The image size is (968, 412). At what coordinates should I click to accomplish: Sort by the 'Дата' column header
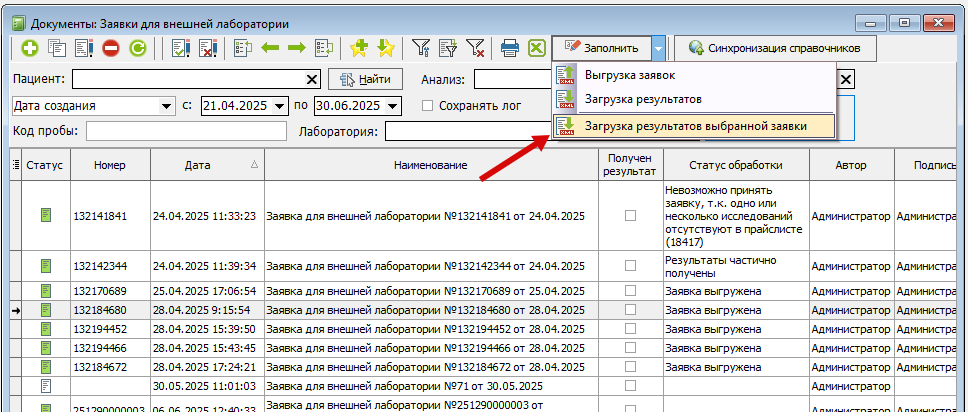tap(205, 165)
